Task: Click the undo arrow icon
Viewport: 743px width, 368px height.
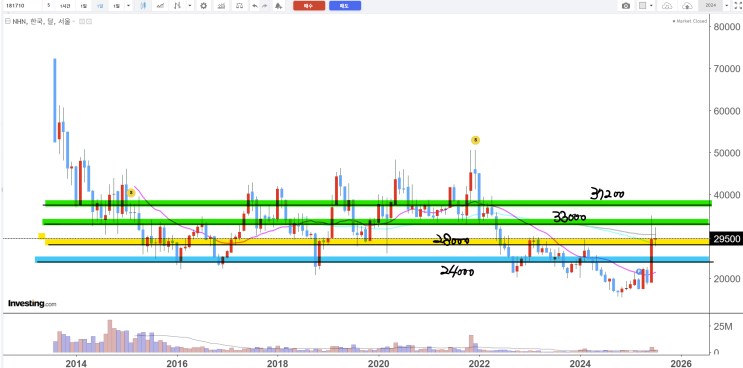Action: [255, 6]
